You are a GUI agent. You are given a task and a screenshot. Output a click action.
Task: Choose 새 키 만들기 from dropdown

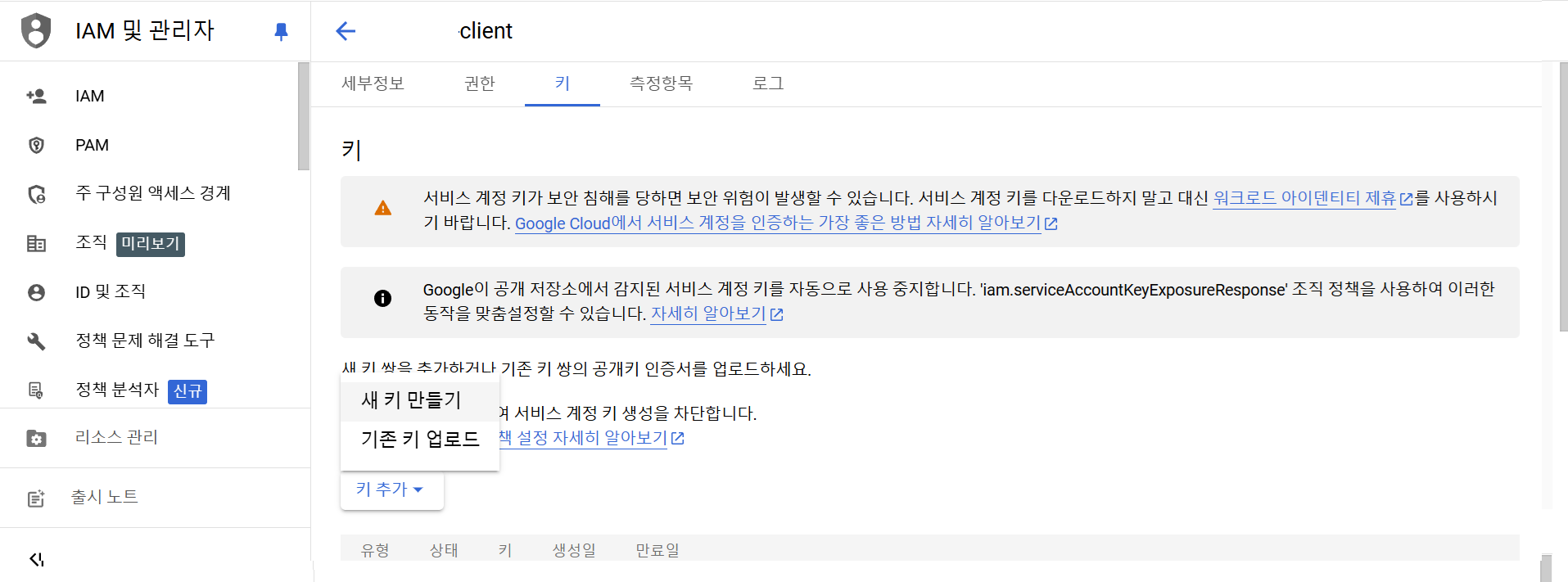point(420,400)
